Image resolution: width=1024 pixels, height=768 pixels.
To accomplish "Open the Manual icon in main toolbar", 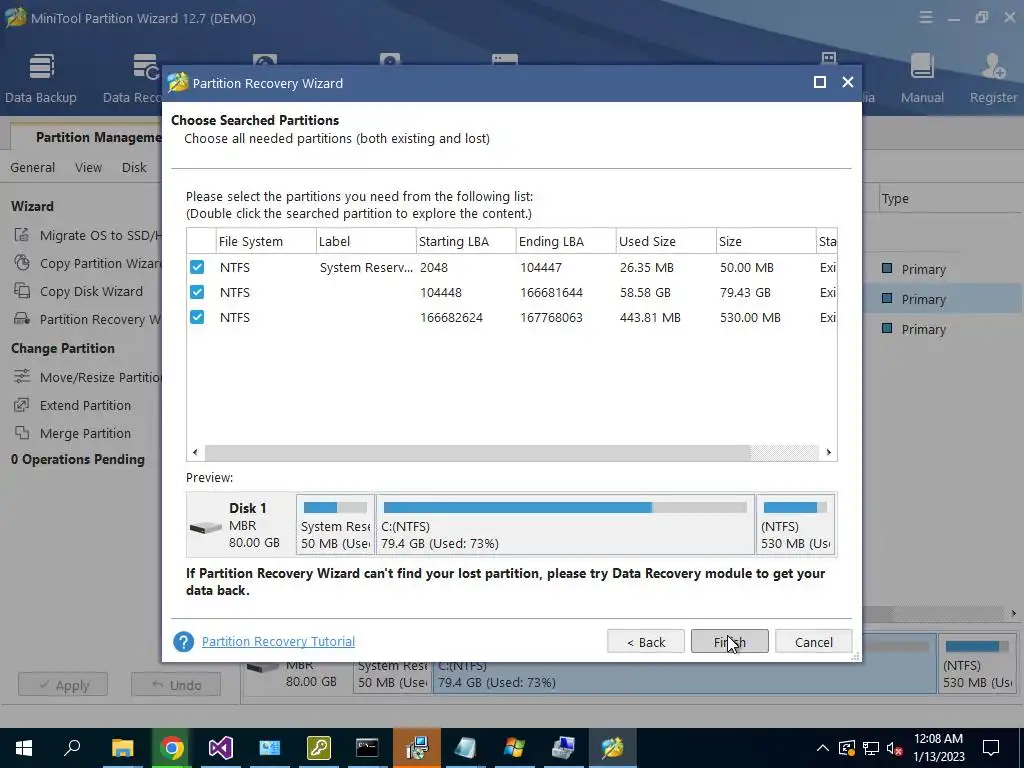I will pyautogui.click(x=922, y=78).
